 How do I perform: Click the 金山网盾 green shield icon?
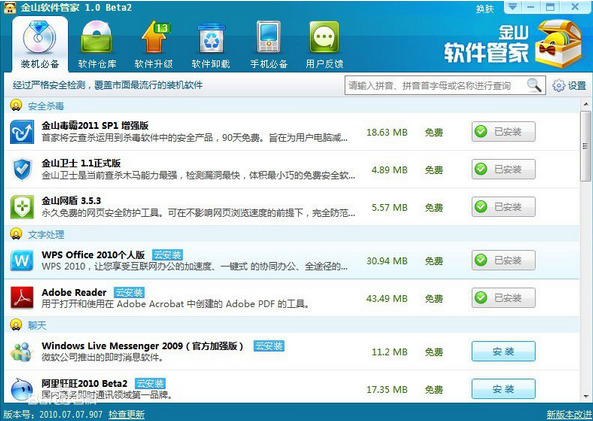(x=22, y=207)
